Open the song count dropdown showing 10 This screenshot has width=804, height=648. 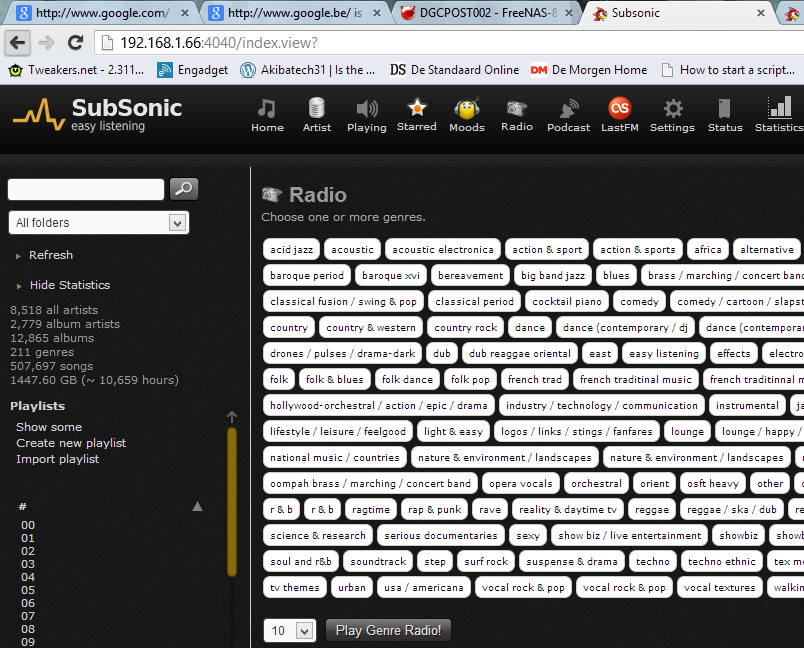[289, 631]
